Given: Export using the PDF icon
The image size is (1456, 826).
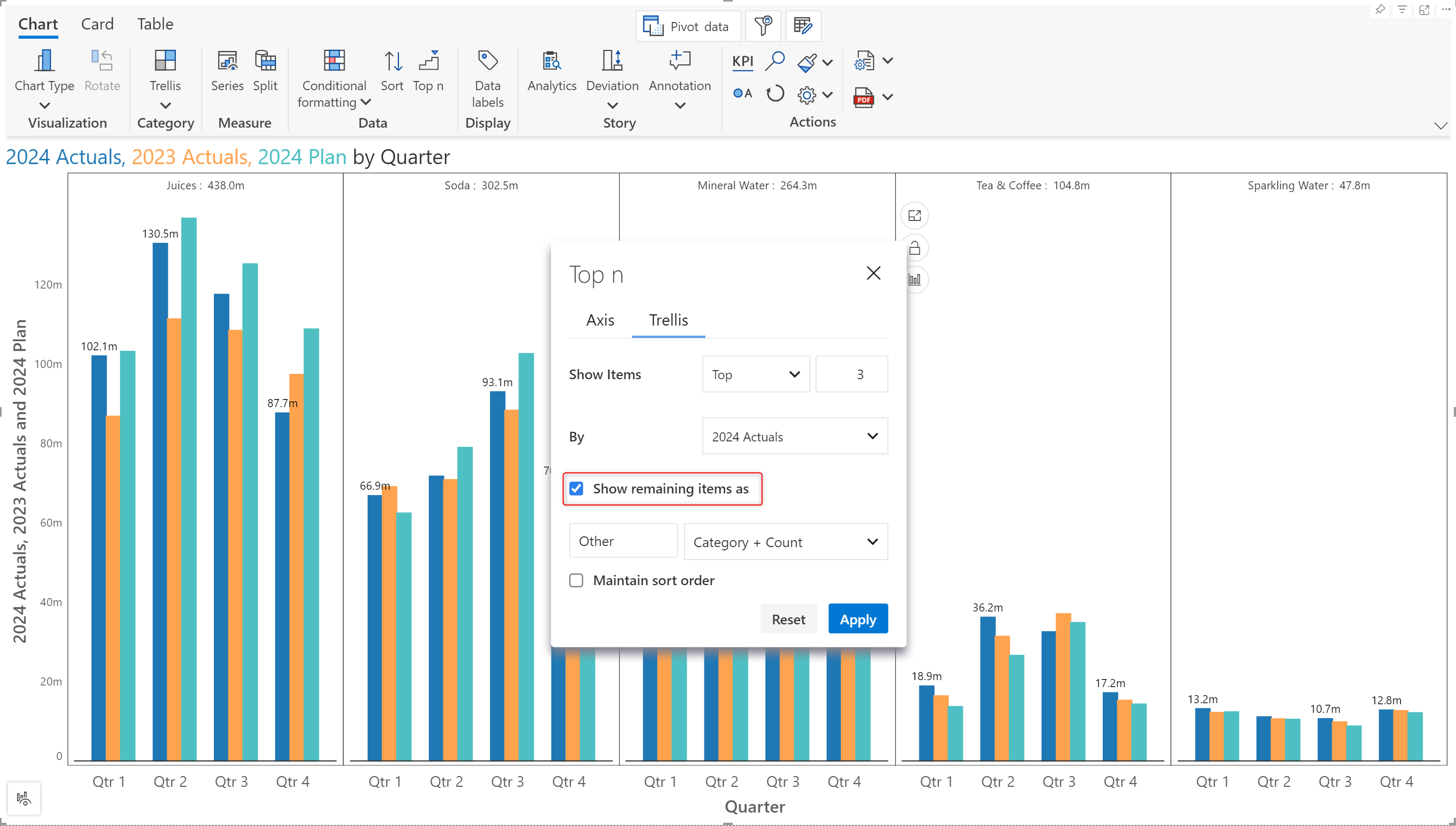Looking at the screenshot, I should pyautogui.click(x=863, y=98).
